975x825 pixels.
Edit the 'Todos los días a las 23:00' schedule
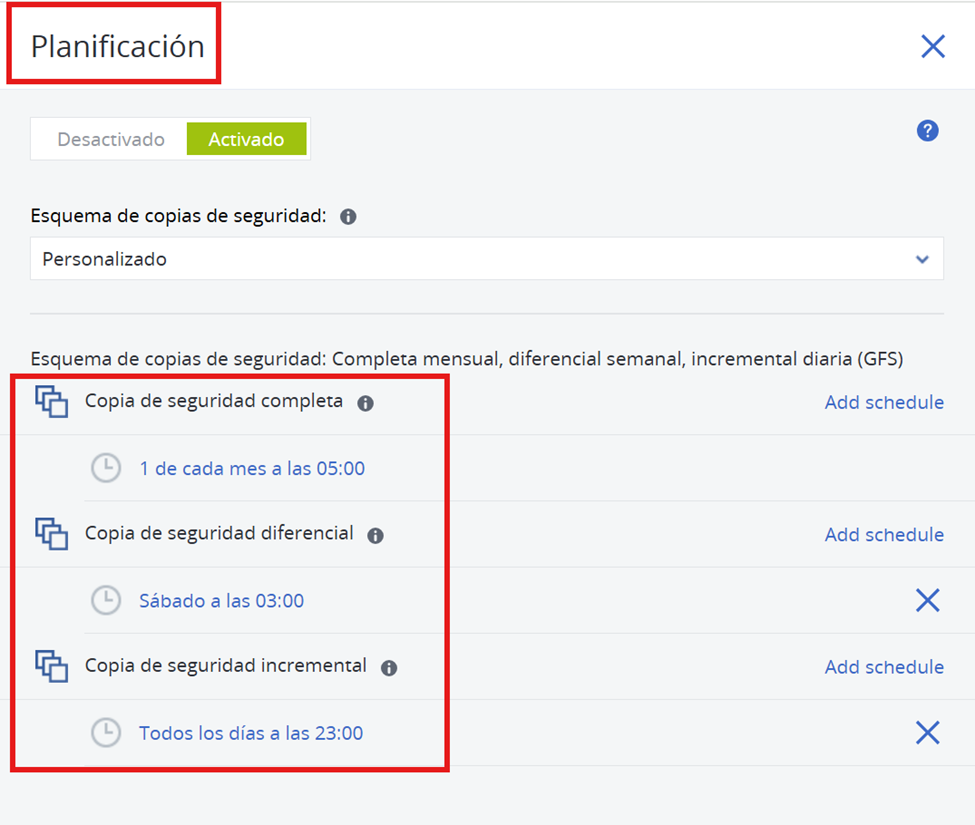pyautogui.click(x=251, y=733)
